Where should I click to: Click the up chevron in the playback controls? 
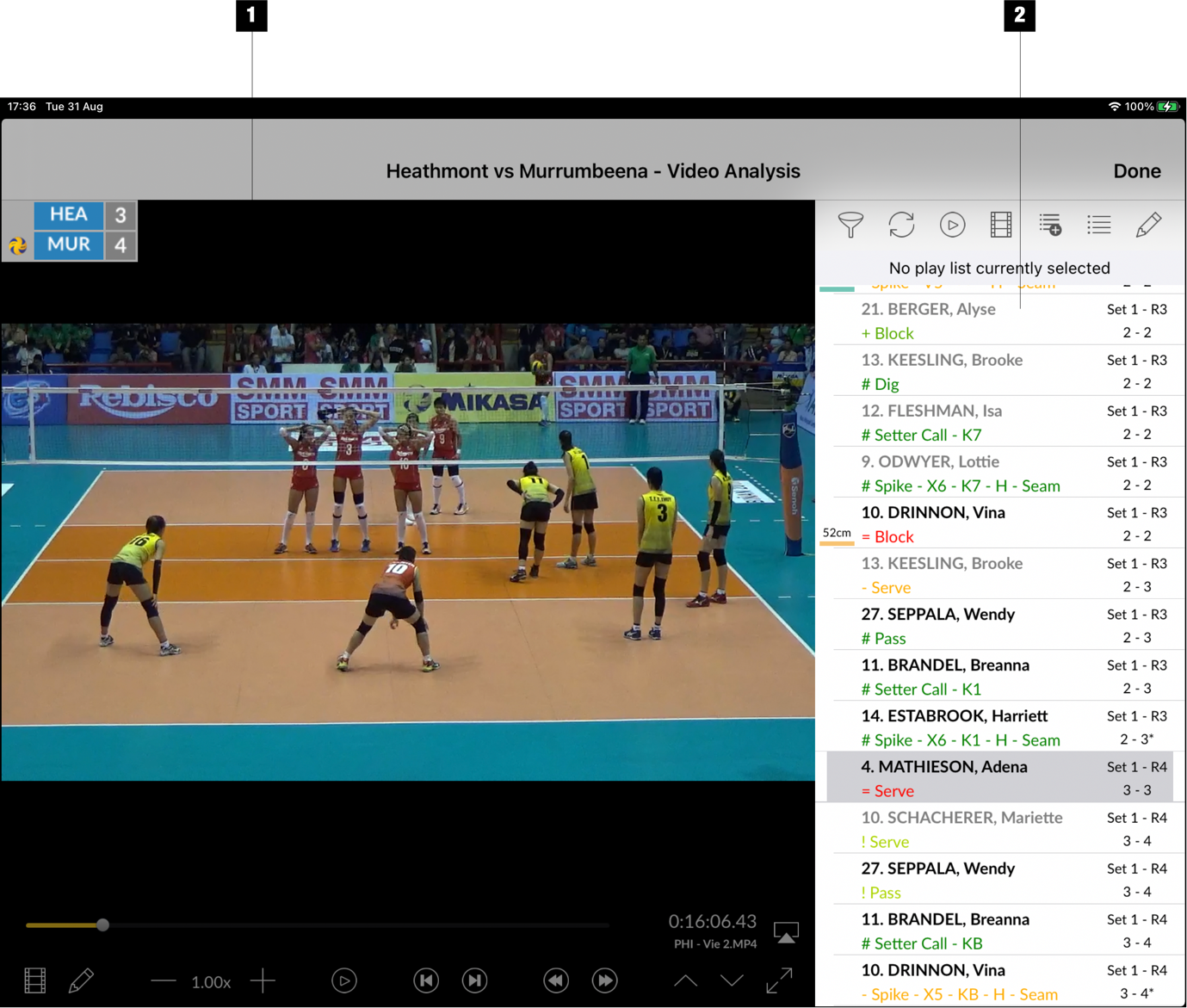(x=685, y=980)
